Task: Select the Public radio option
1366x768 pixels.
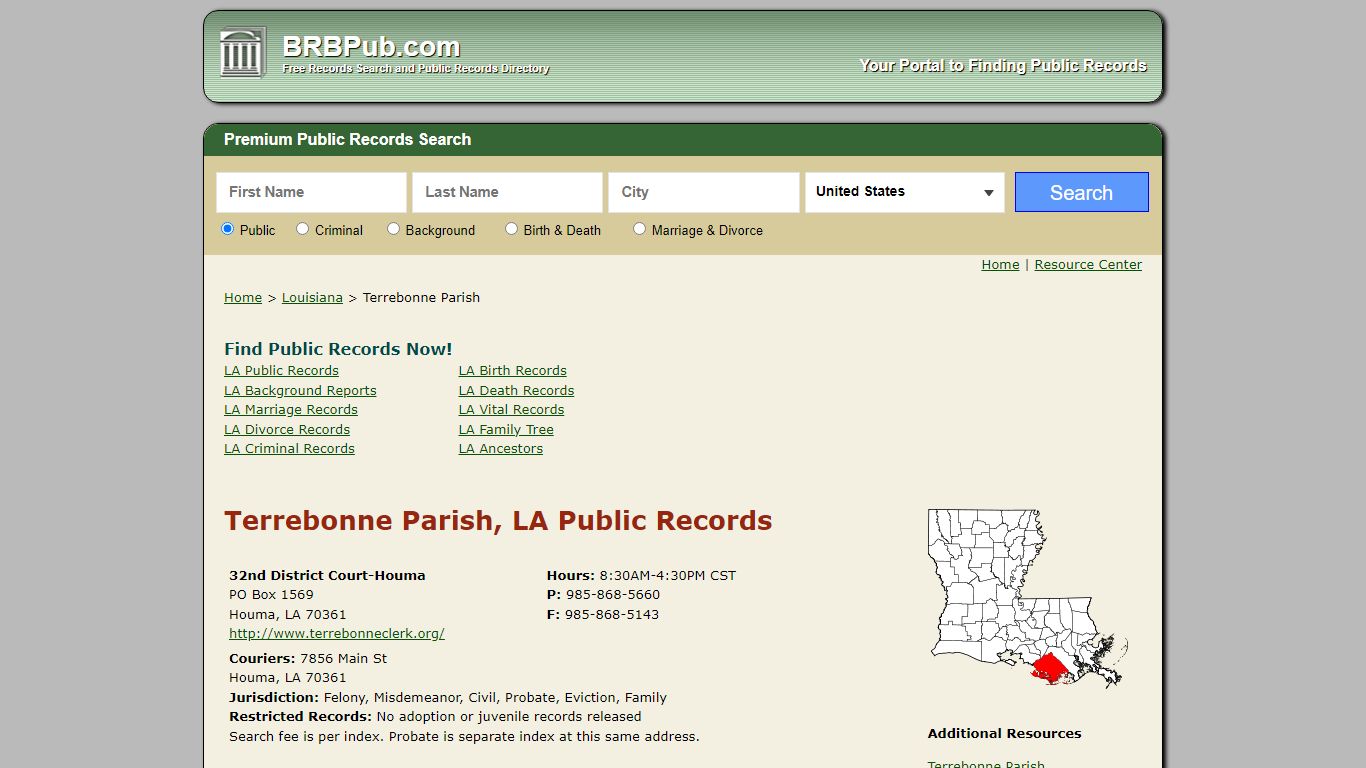Action: pos(227,229)
